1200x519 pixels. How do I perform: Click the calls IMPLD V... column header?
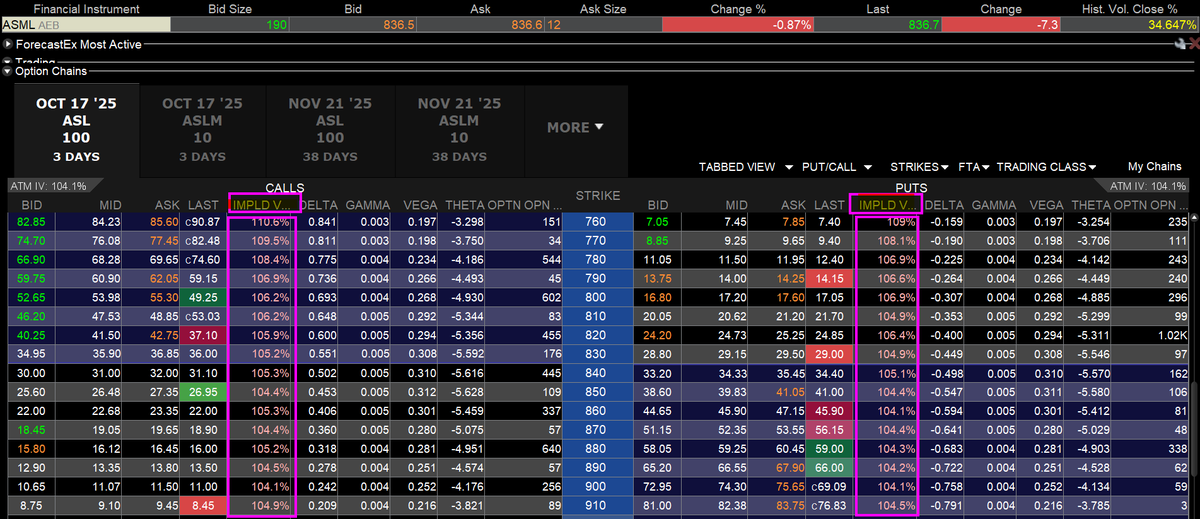(x=264, y=204)
